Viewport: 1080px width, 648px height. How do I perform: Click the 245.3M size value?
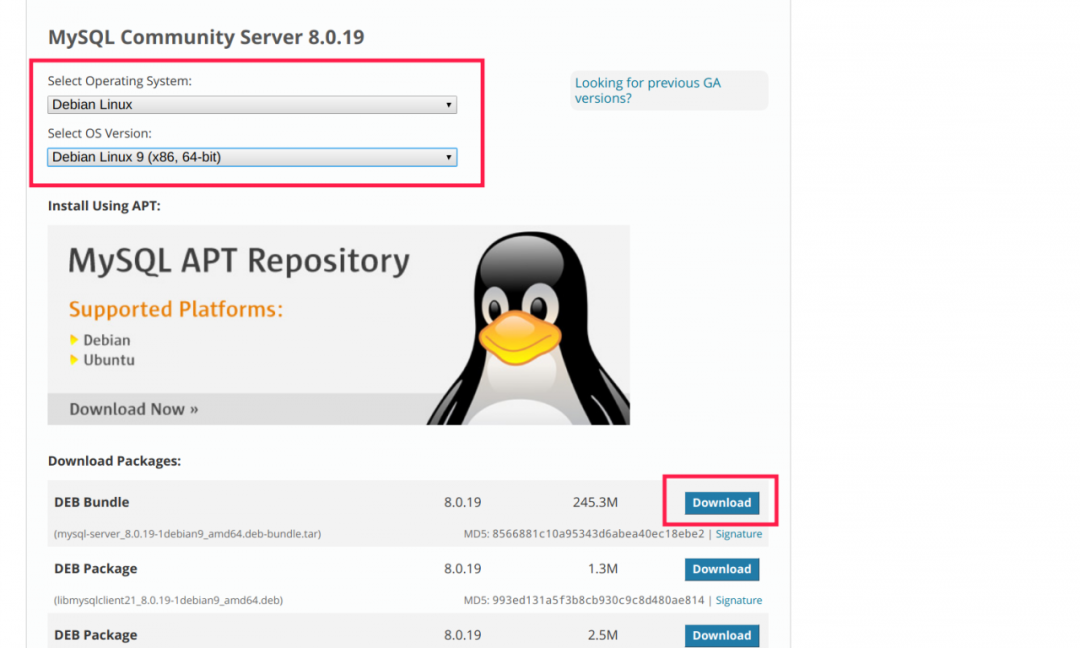coord(595,502)
